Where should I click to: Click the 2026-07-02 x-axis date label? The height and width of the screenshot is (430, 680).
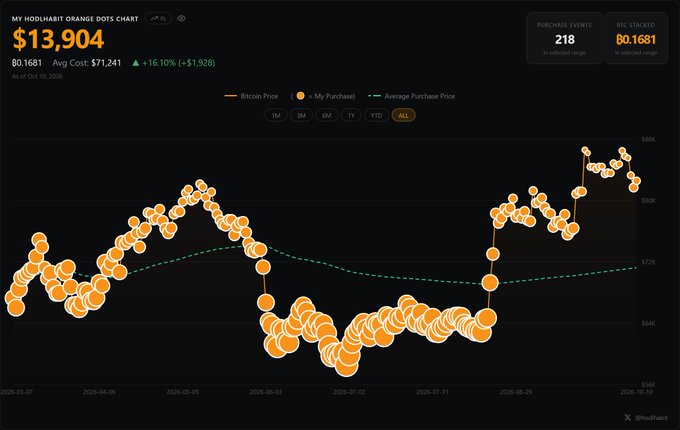click(x=349, y=392)
